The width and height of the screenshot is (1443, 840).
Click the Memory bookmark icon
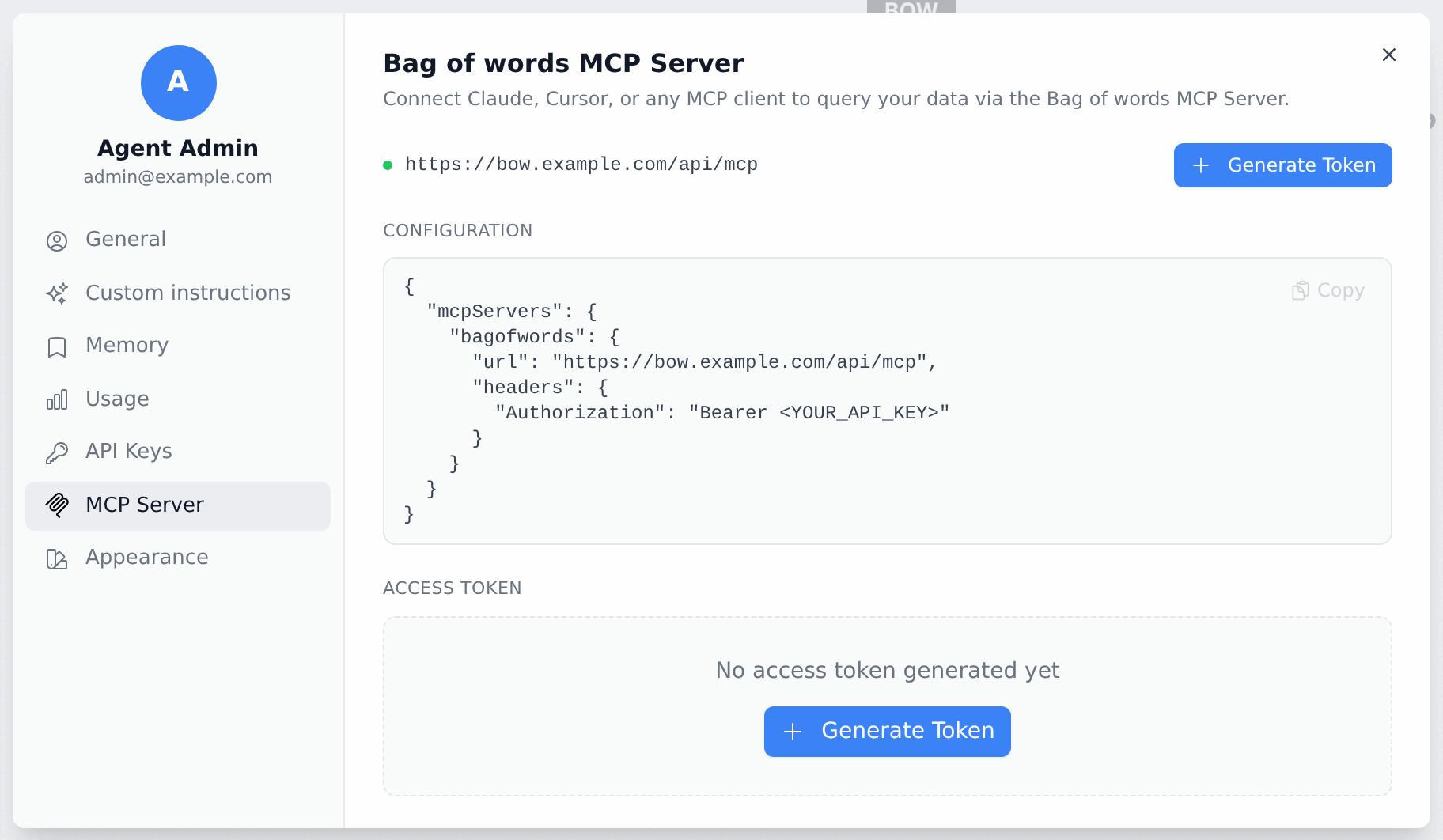coord(57,346)
